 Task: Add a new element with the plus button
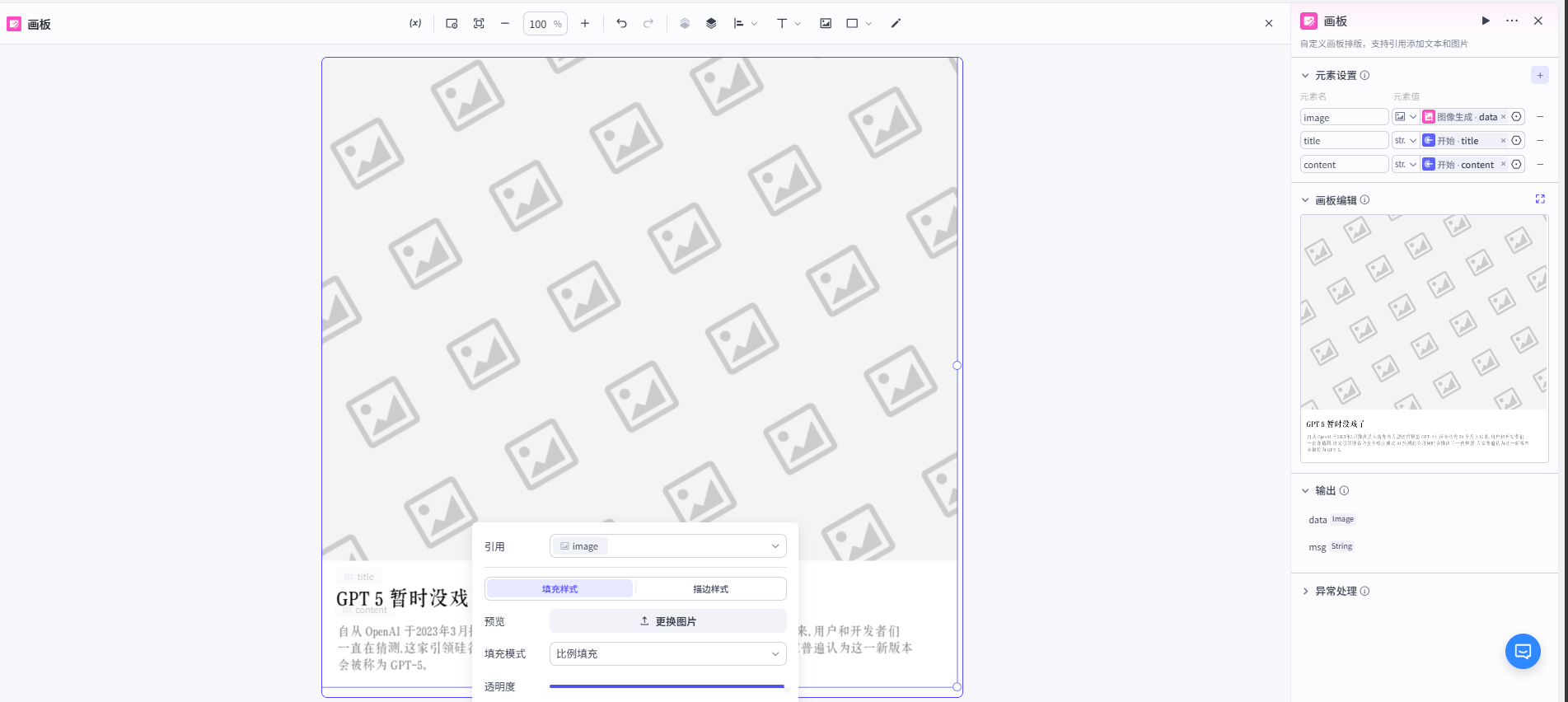tap(1540, 75)
